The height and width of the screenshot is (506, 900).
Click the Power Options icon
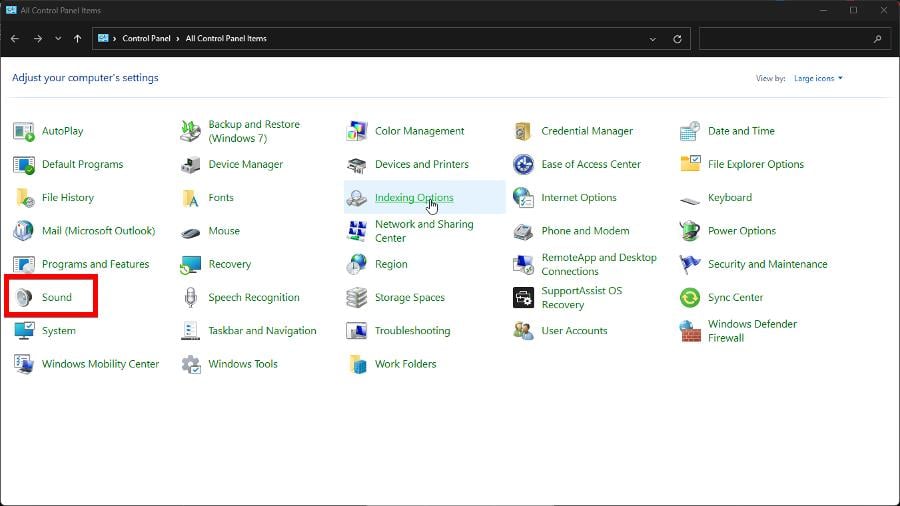(690, 231)
